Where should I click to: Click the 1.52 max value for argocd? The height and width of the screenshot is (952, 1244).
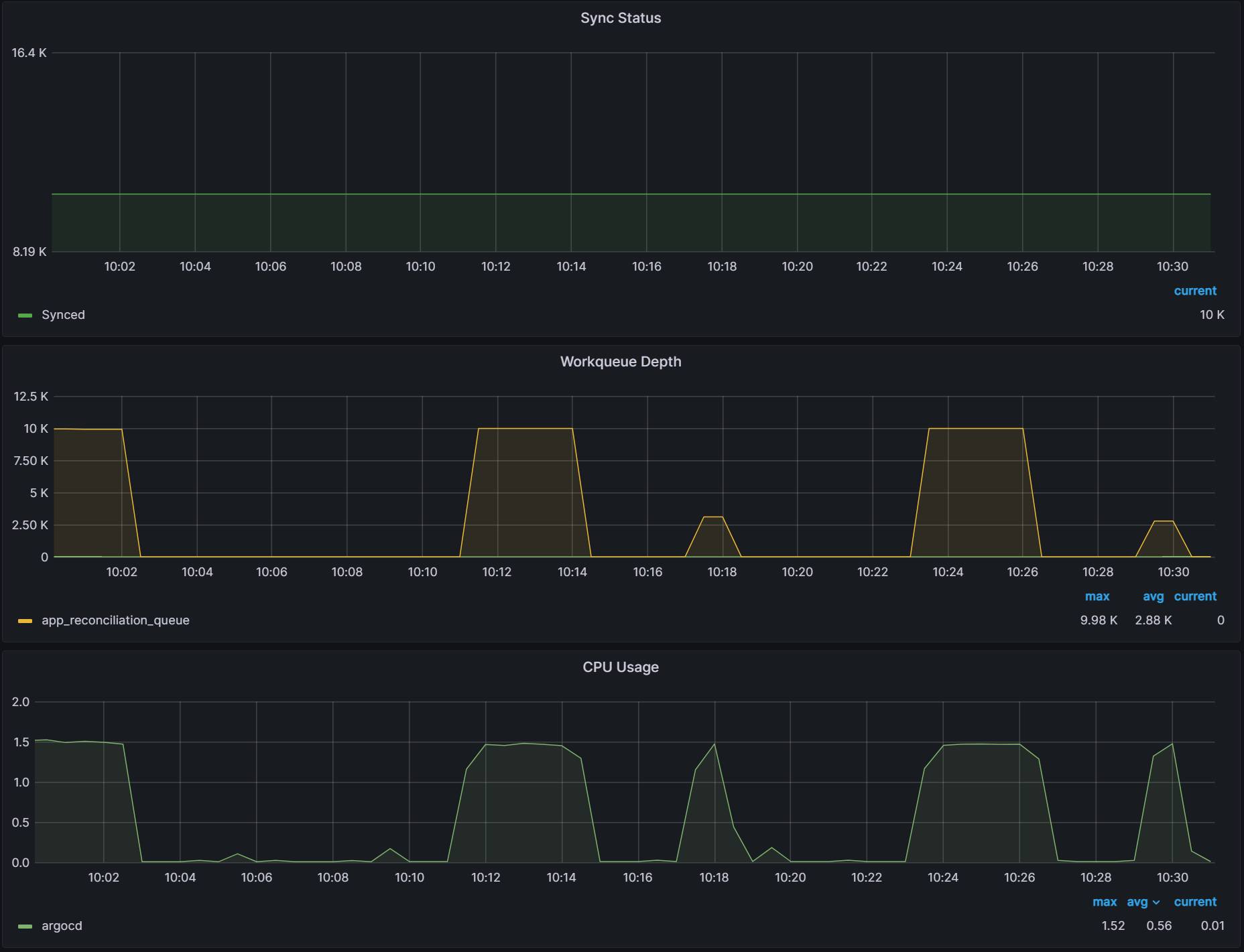(x=1113, y=926)
